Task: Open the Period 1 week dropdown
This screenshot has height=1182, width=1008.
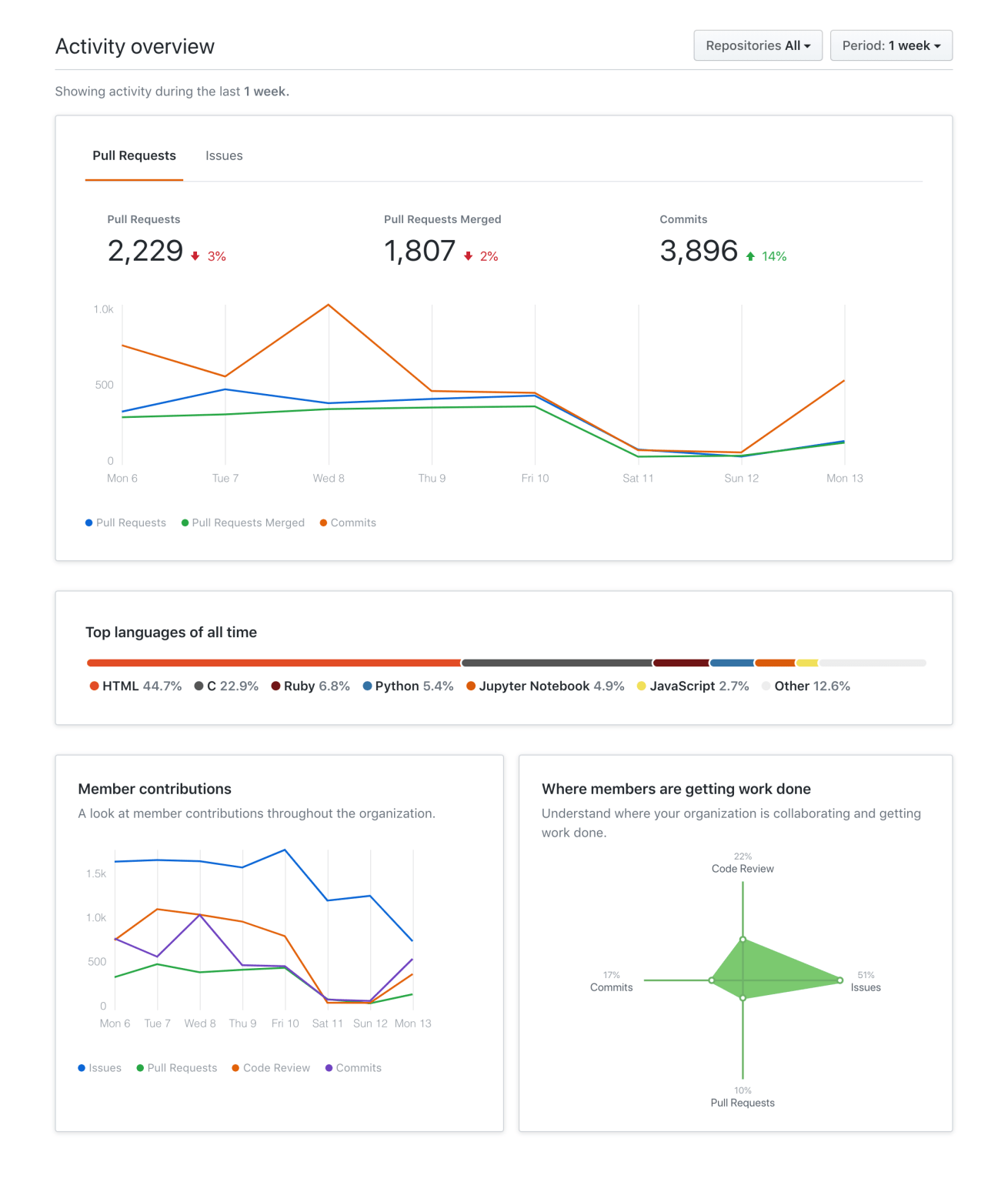Action: pos(891,45)
